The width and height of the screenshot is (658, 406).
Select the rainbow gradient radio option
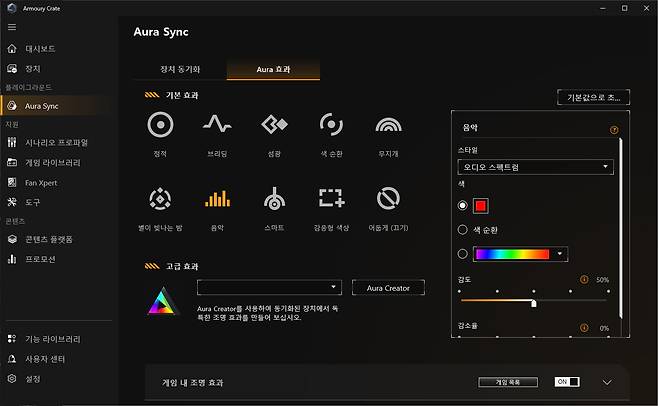tap(461, 254)
